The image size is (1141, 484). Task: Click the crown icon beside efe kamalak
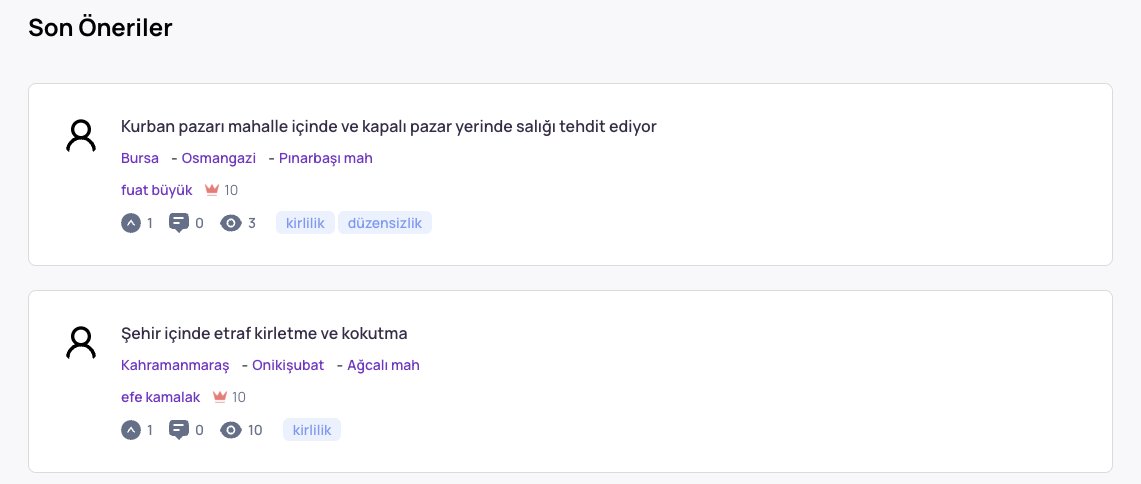click(220, 397)
